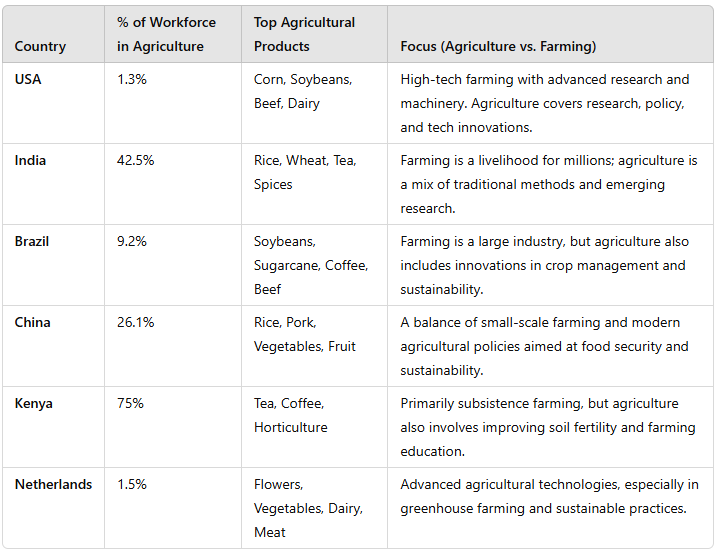
Task: Click the Focus (Agriculture vs. Farming) header
Action: [x=498, y=46]
